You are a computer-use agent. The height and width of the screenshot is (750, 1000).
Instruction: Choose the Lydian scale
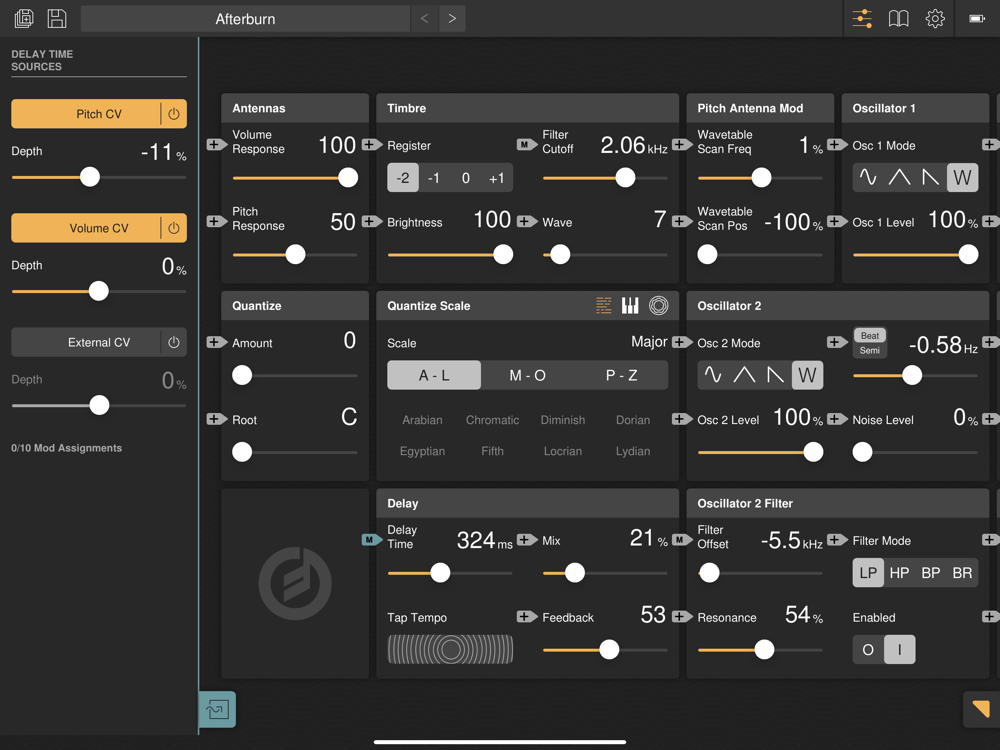click(x=633, y=451)
